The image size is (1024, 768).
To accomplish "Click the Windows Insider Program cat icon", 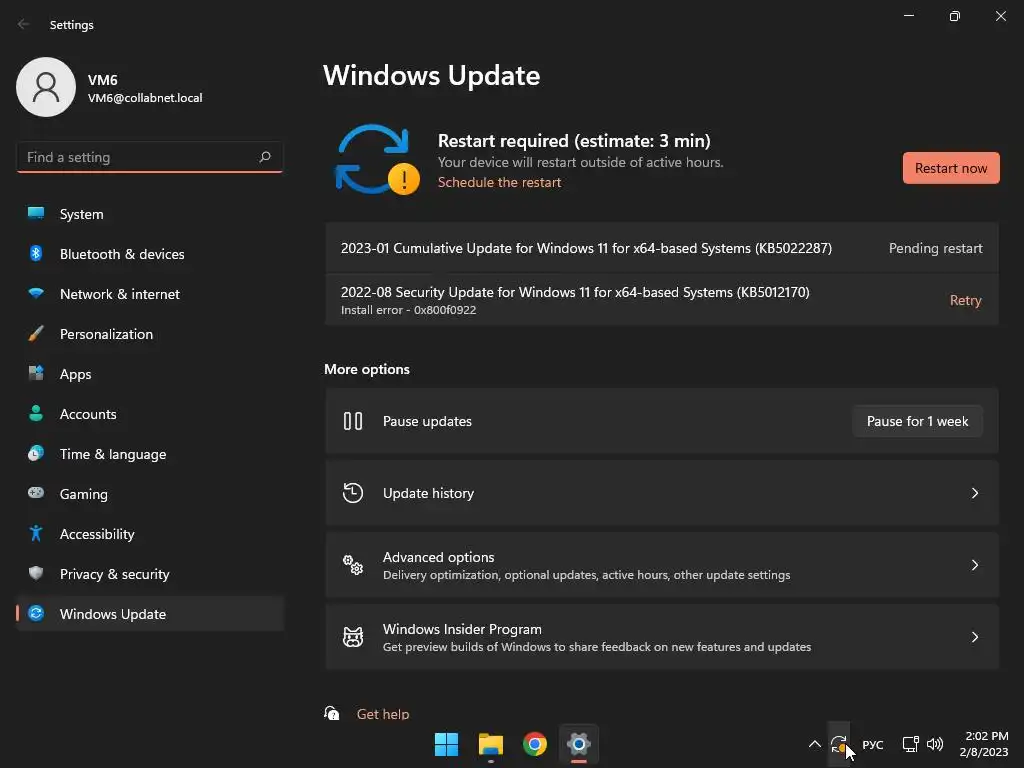I will coord(353,637).
